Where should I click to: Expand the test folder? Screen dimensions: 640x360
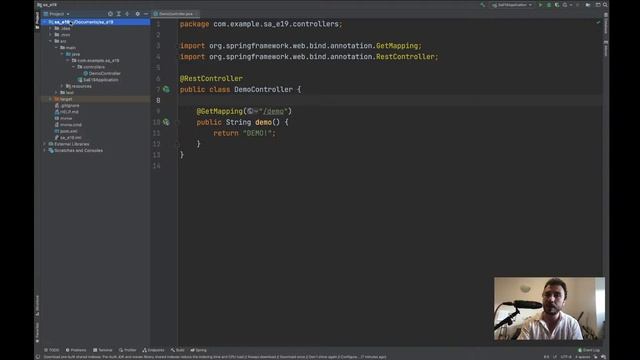[x=56, y=93]
